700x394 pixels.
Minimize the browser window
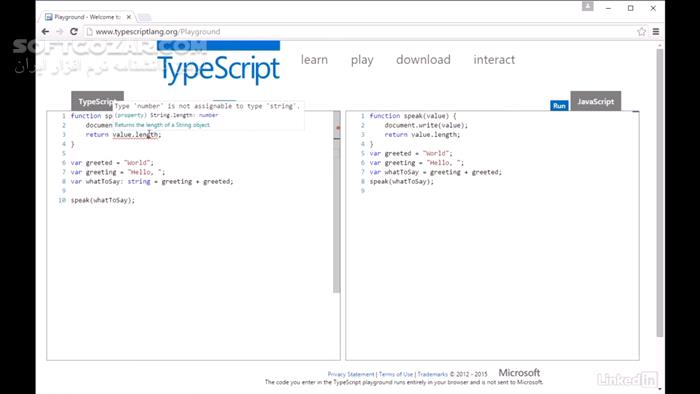pos(608,8)
